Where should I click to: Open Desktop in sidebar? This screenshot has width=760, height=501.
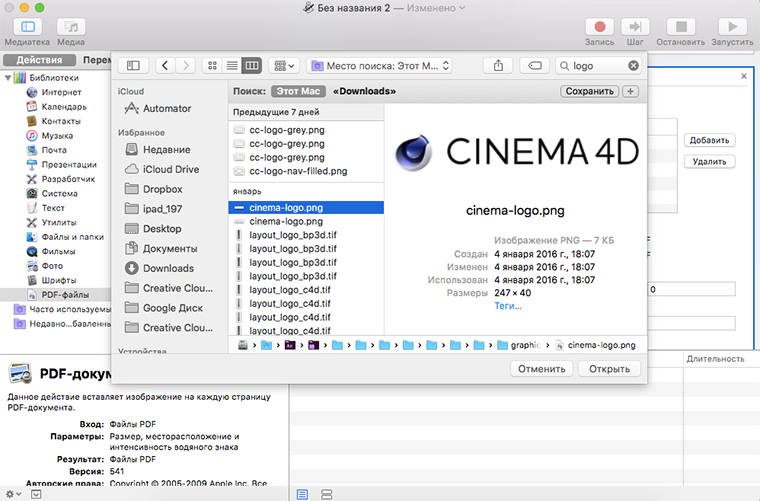pyautogui.click(x=153, y=229)
